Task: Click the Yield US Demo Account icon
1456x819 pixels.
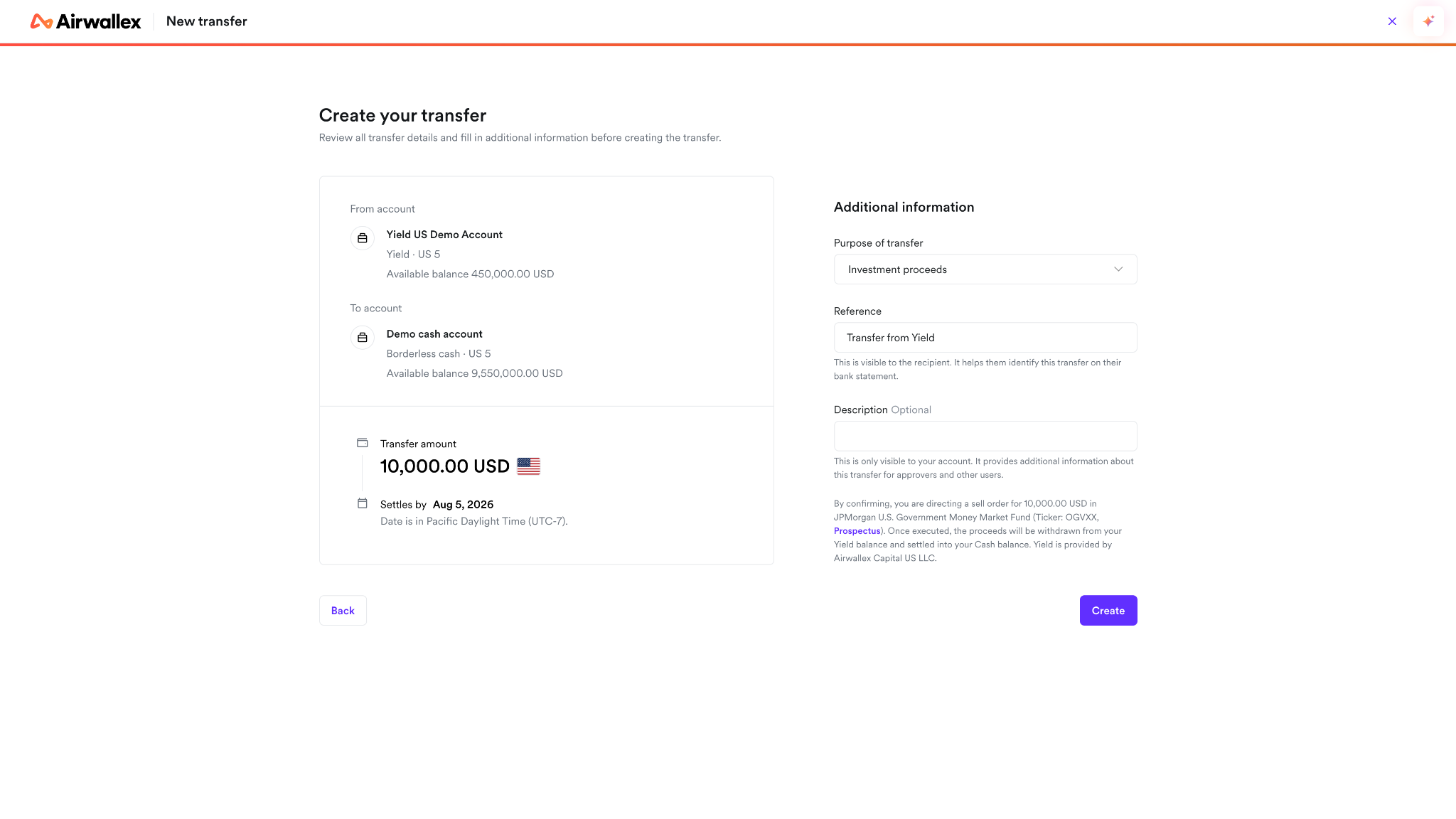Action: (x=363, y=238)
